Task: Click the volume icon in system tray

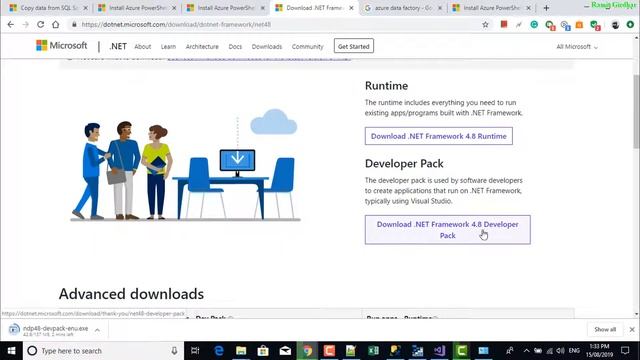Action: pos(560,351)
